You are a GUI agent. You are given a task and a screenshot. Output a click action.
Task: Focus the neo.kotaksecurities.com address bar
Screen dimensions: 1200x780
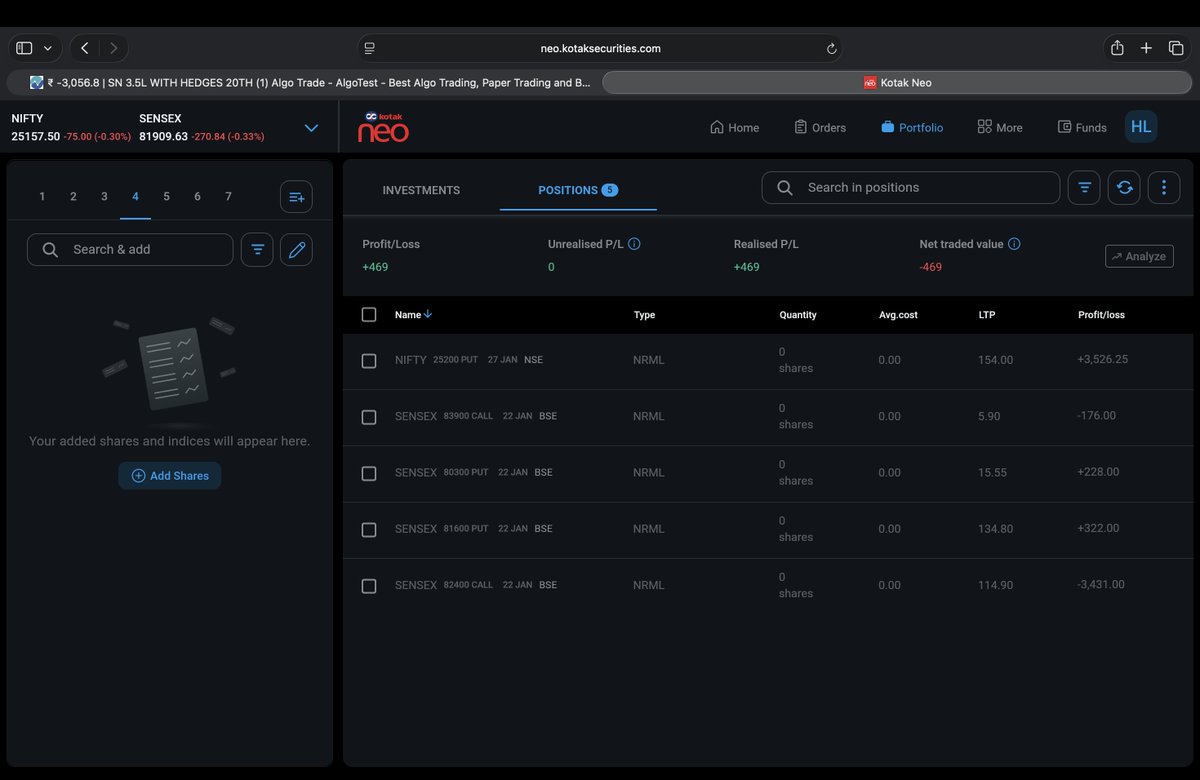click(x=600, y=48)
